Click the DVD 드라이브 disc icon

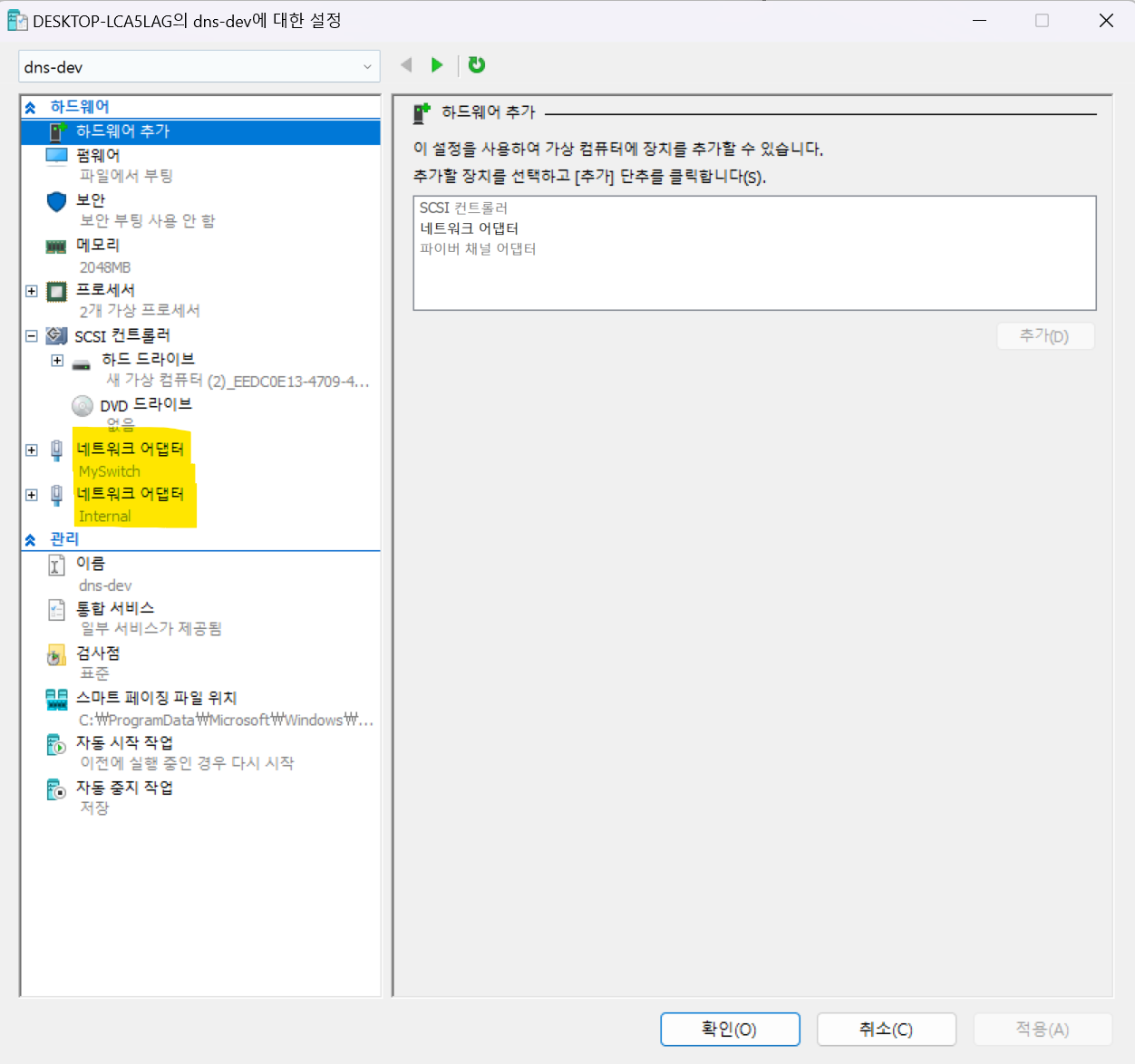click(x=82, y=405)
